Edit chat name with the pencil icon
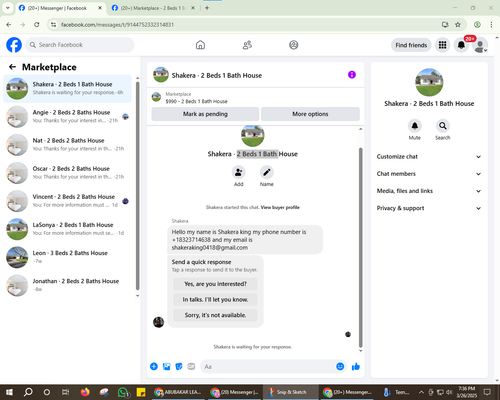Image resolution: width=500 pixels, height=400 pixels. tap(267, 172)
